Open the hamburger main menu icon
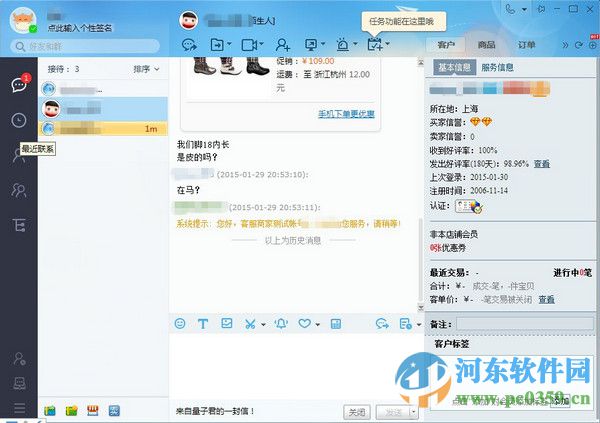 tap(20, 408)
